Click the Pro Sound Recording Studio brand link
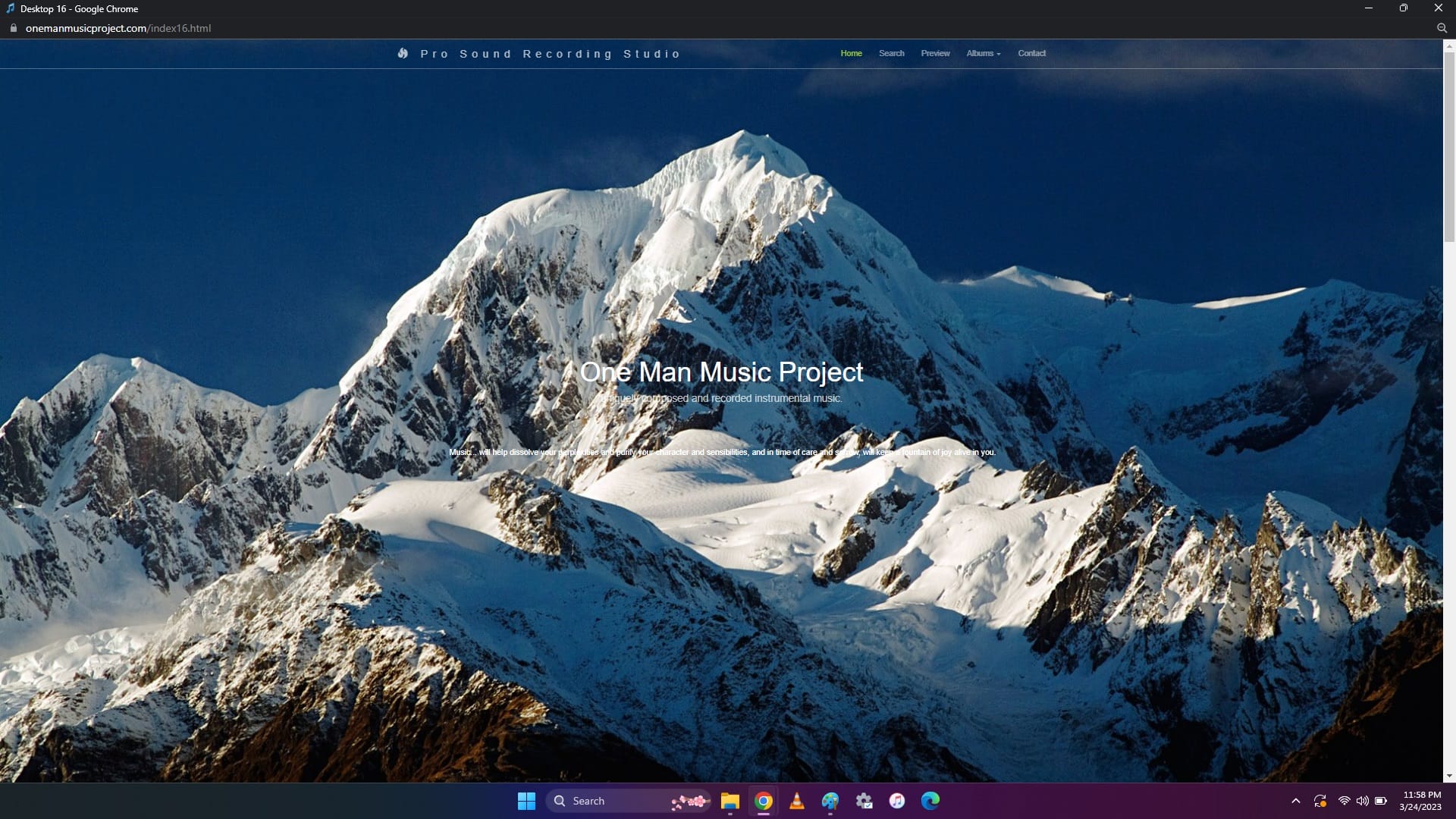This screenshot has height=819, width=1456. [x=550, y=54]
